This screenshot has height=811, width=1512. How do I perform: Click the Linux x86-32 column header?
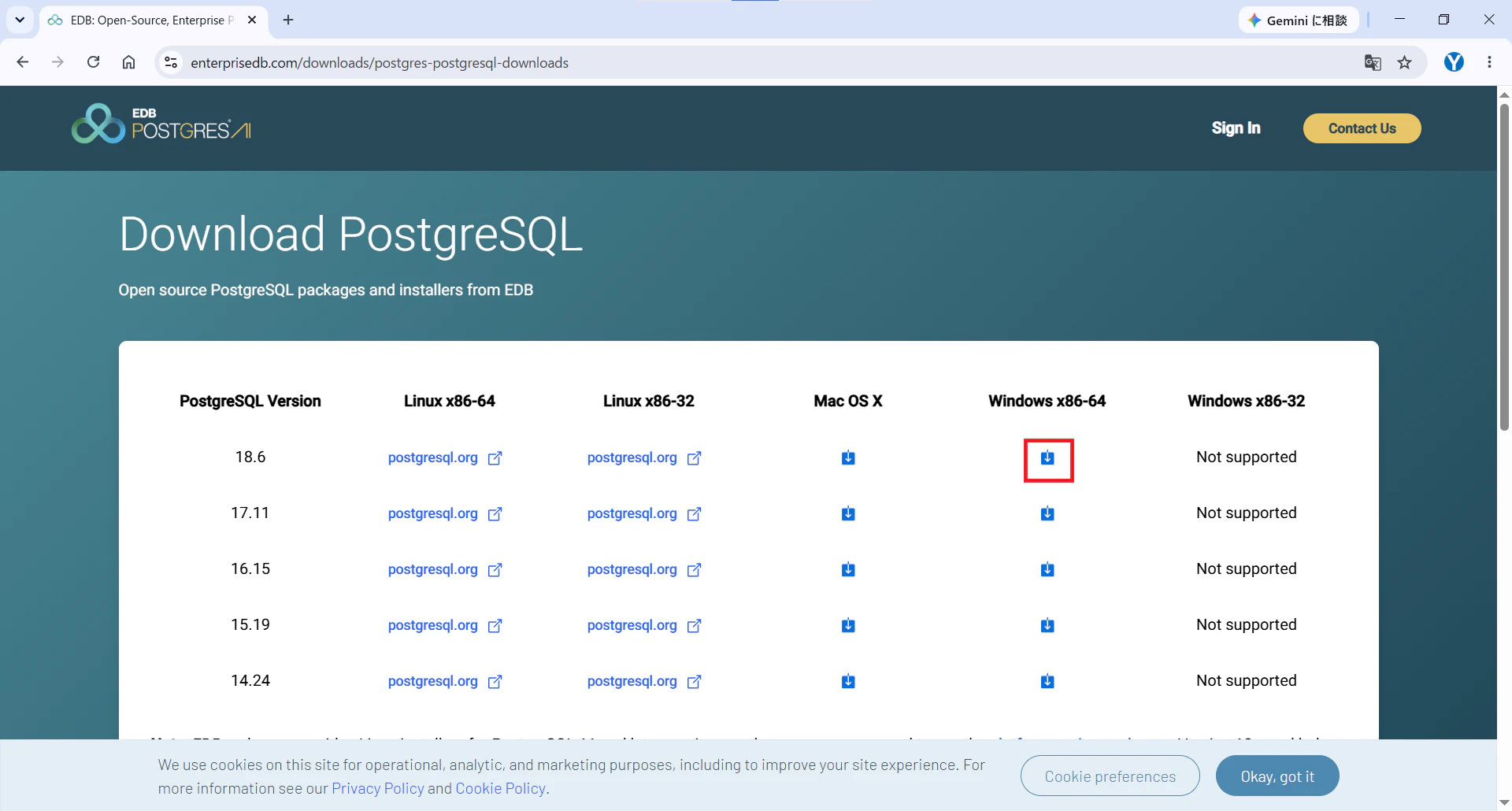[649, 401]
